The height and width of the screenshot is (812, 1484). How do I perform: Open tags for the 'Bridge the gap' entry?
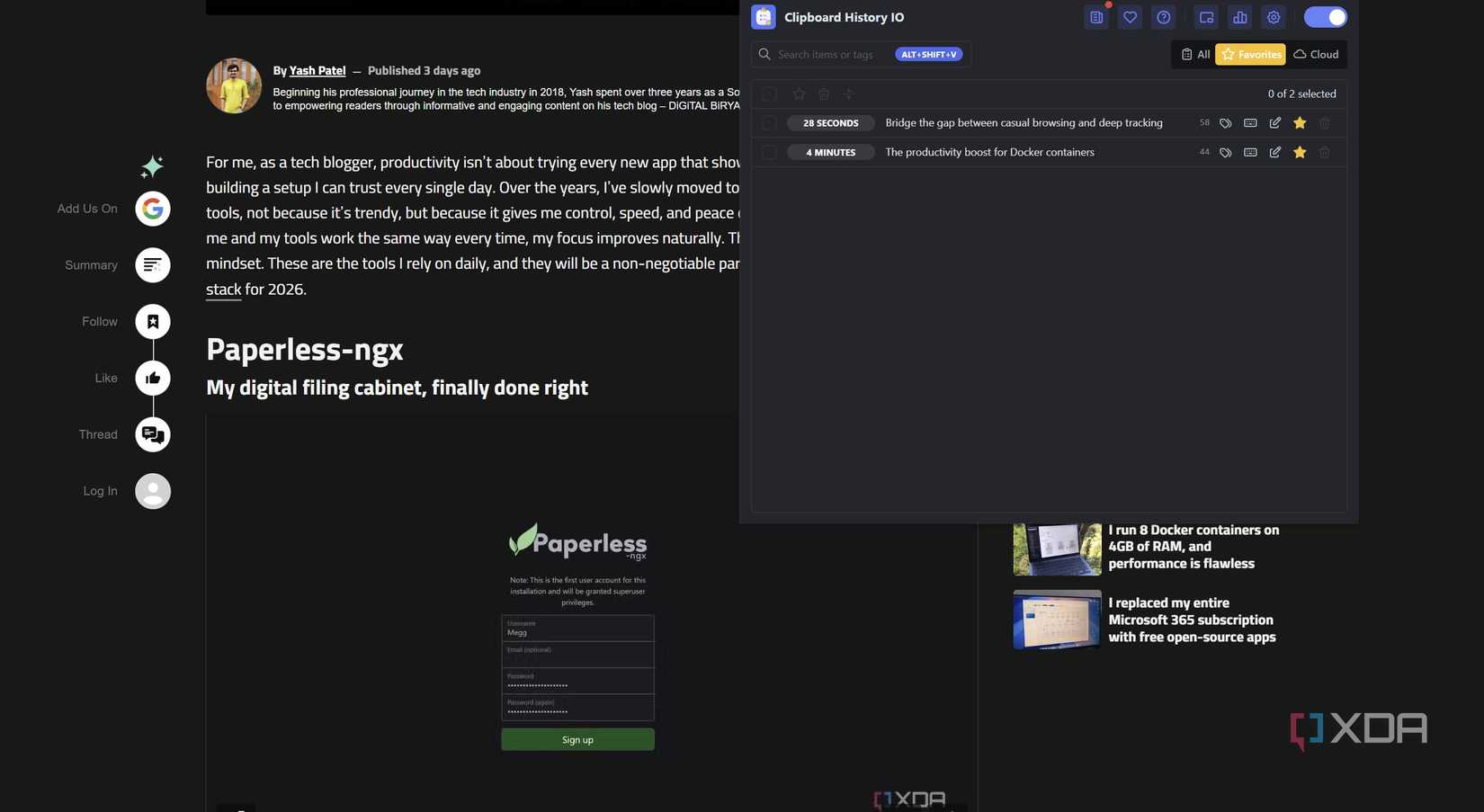coord(1225,122)
